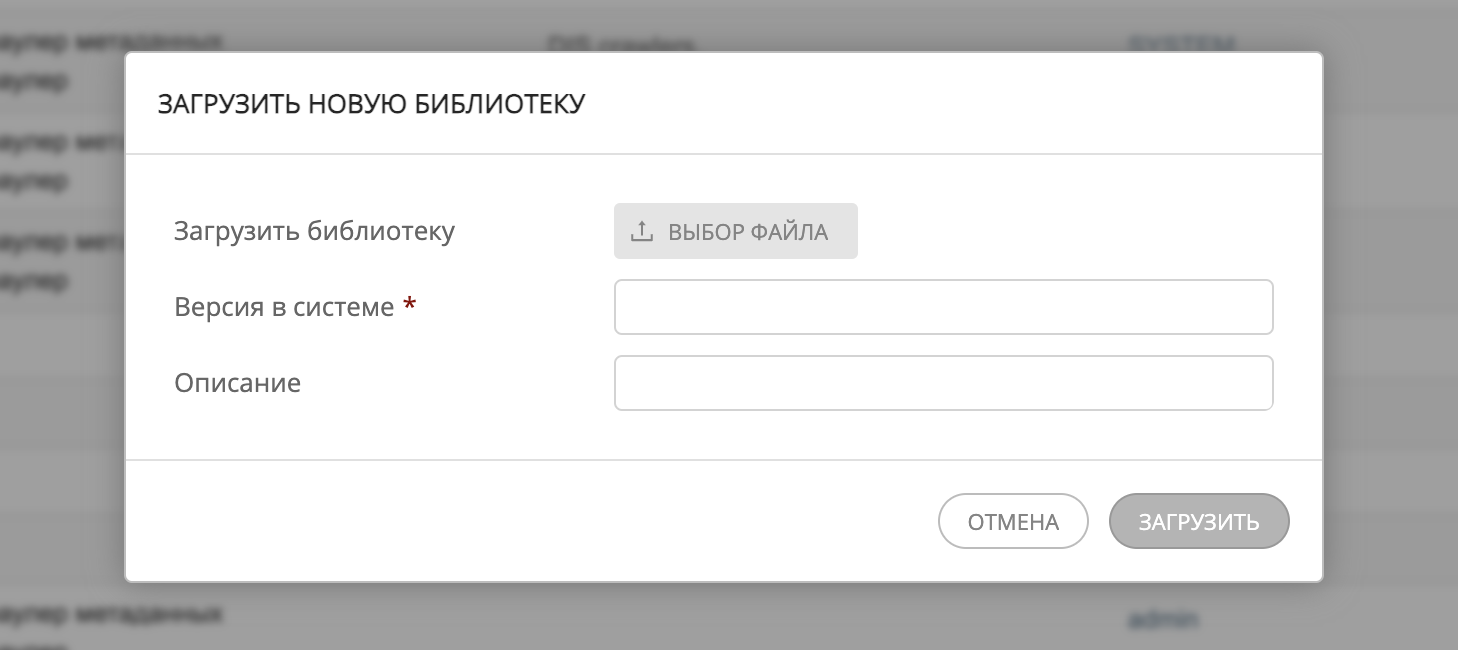Viewport: 1458px width, 650px height.
Task: Click the Загрузить библиотеку label
Action: pos(314,231)
